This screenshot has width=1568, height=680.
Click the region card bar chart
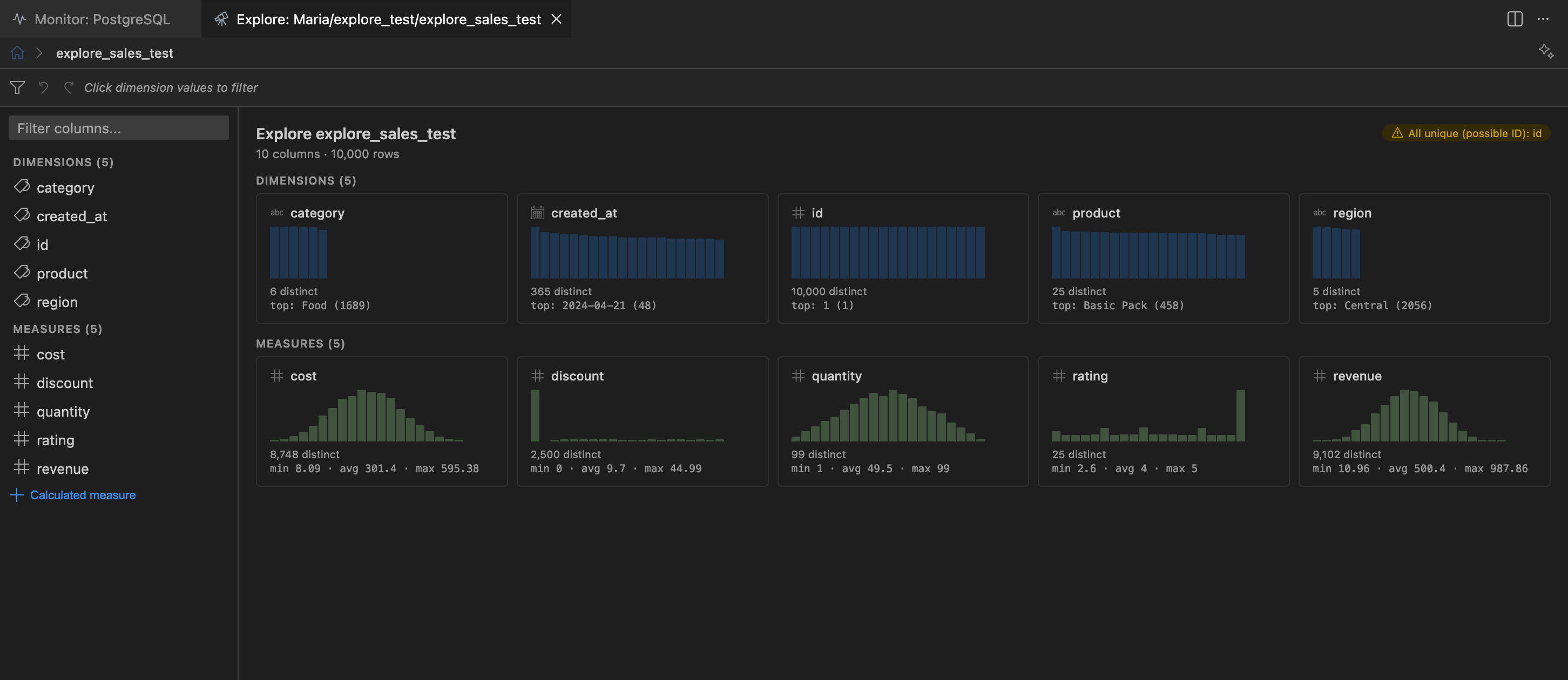click(1336, 253)
